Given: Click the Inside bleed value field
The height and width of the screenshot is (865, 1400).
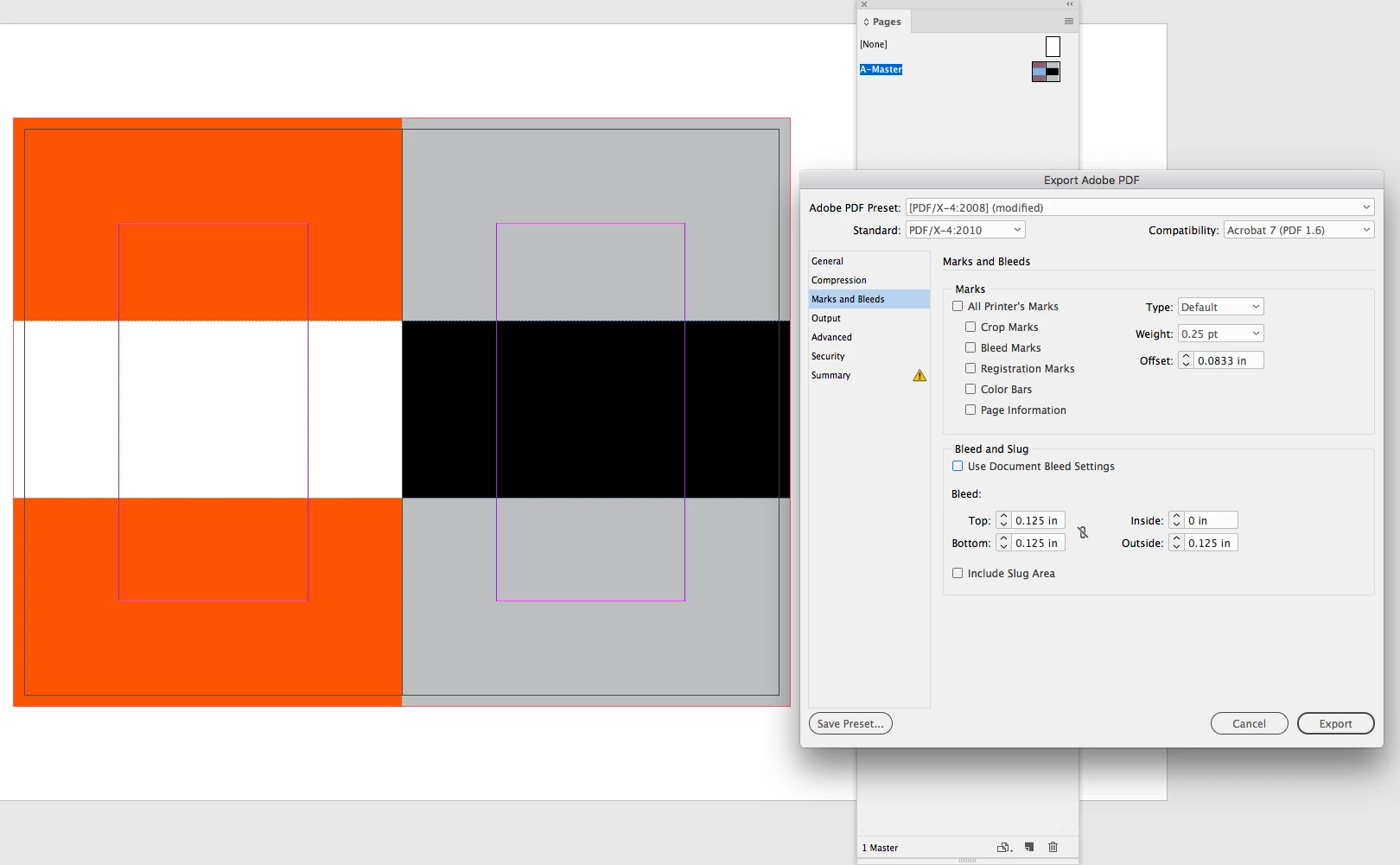Looking at the screenshot, I should tap(1211, 520).
